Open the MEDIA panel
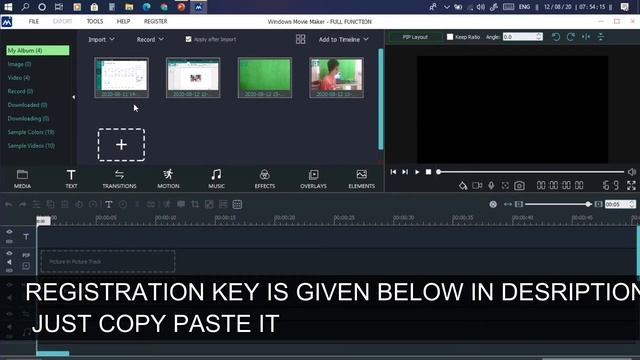 22,179
